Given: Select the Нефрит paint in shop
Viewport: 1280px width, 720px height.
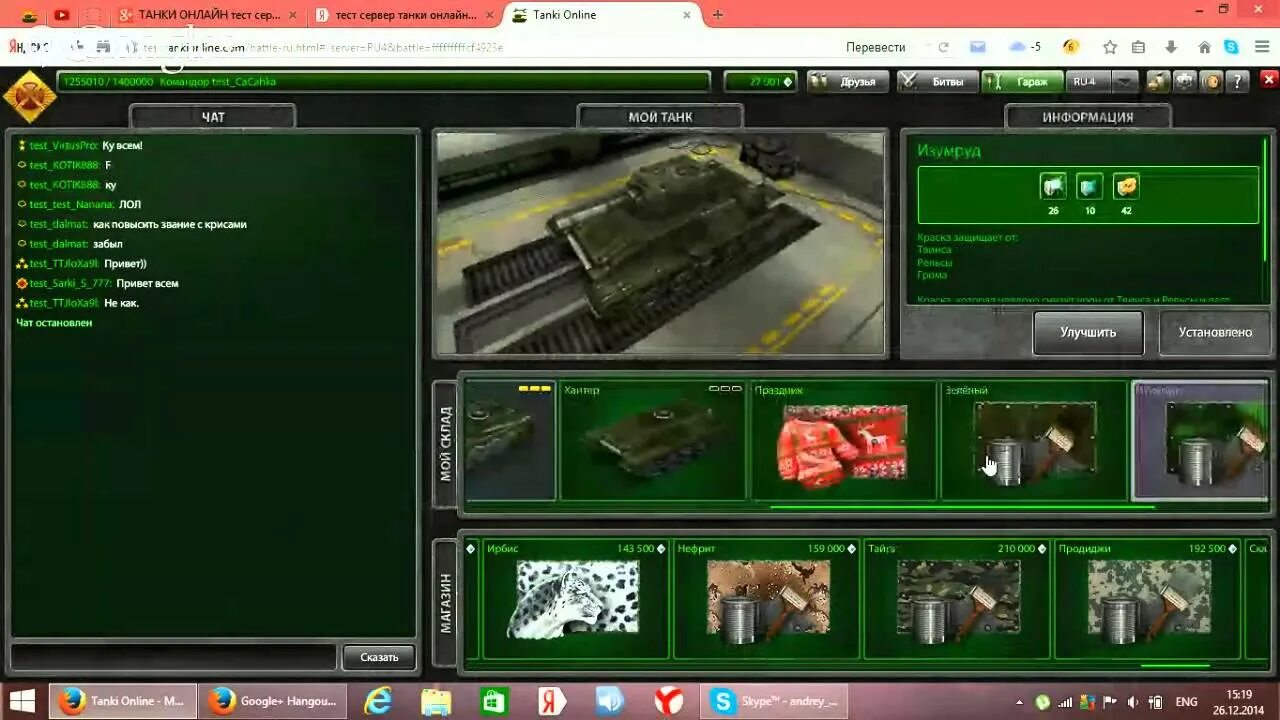Looking at the screenshot, I should (x=765, y=600).
